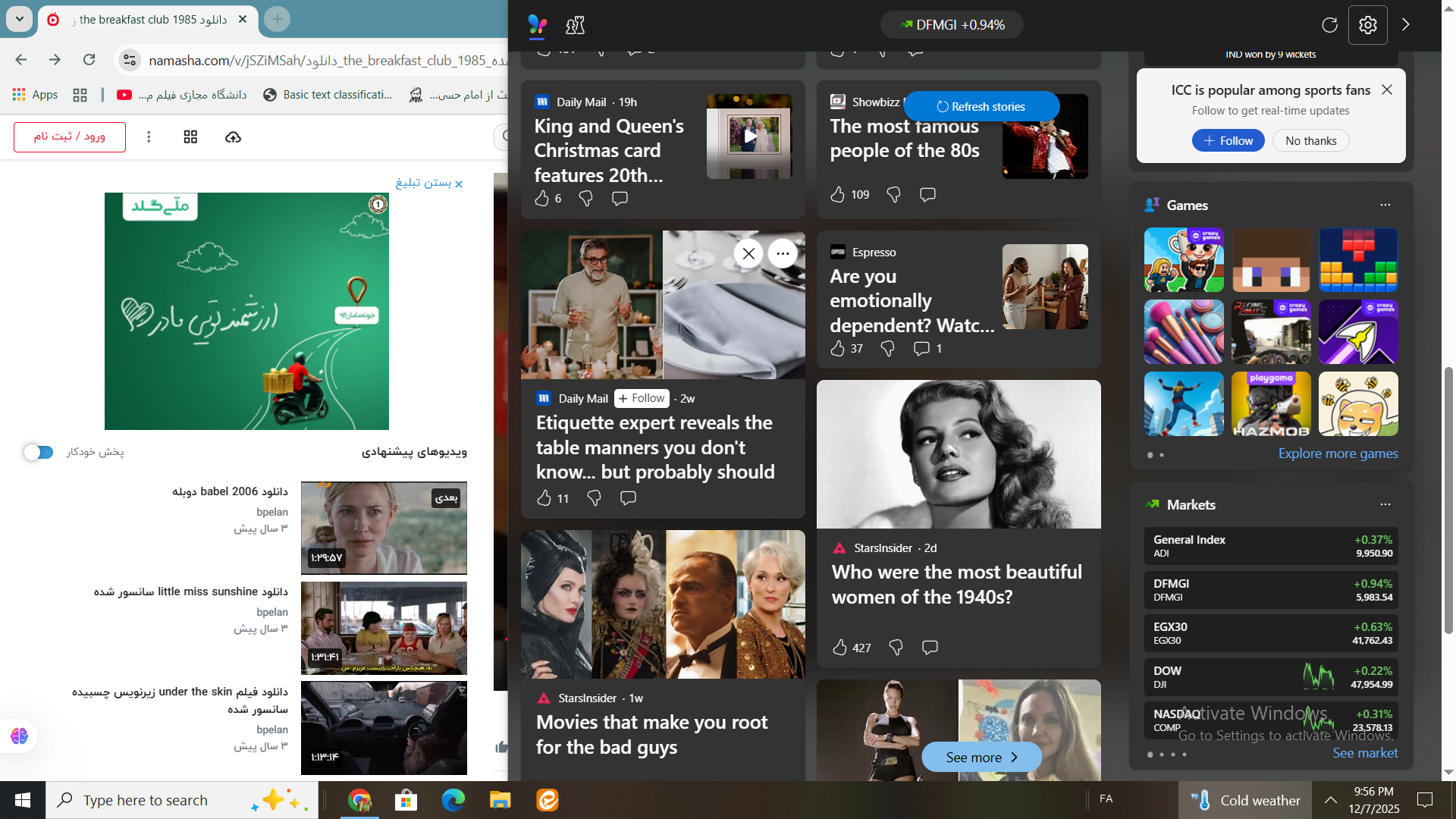Open comments on the Espresso story
Screen dimensions: 1456x819
click(x=921, y=348)
